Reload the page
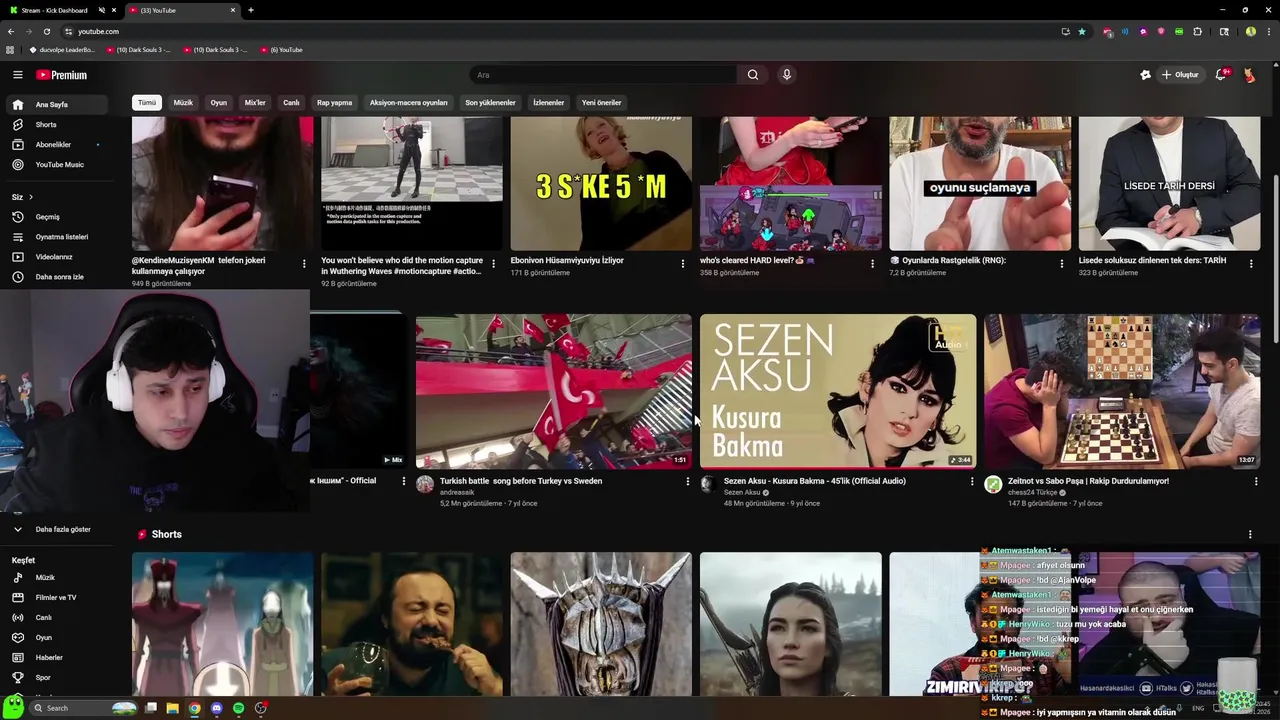 click(45, 31)
